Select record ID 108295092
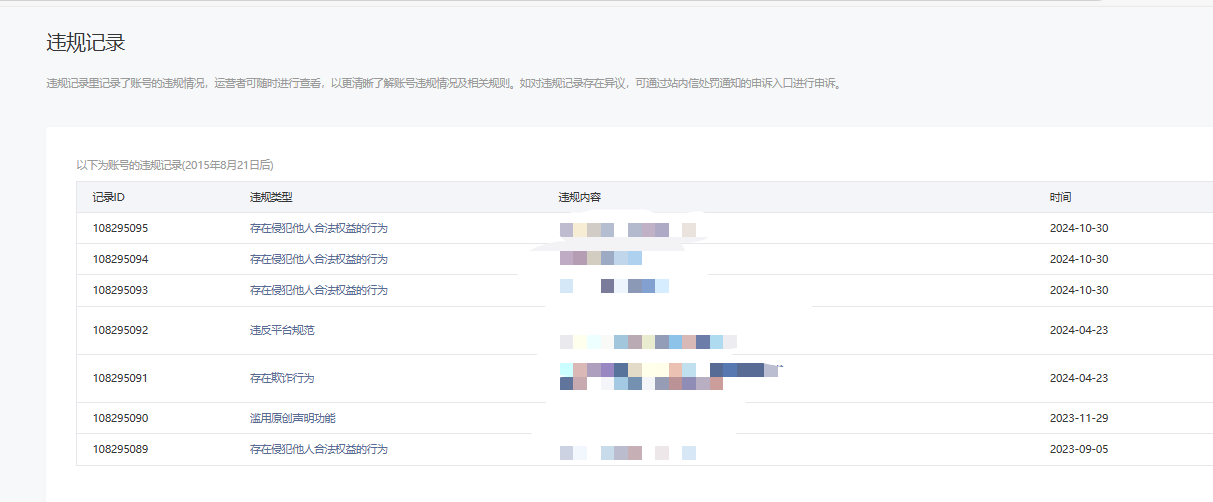Image resolution: width=1213 pixels, height=502 pixels. click(x=120, y=330)
